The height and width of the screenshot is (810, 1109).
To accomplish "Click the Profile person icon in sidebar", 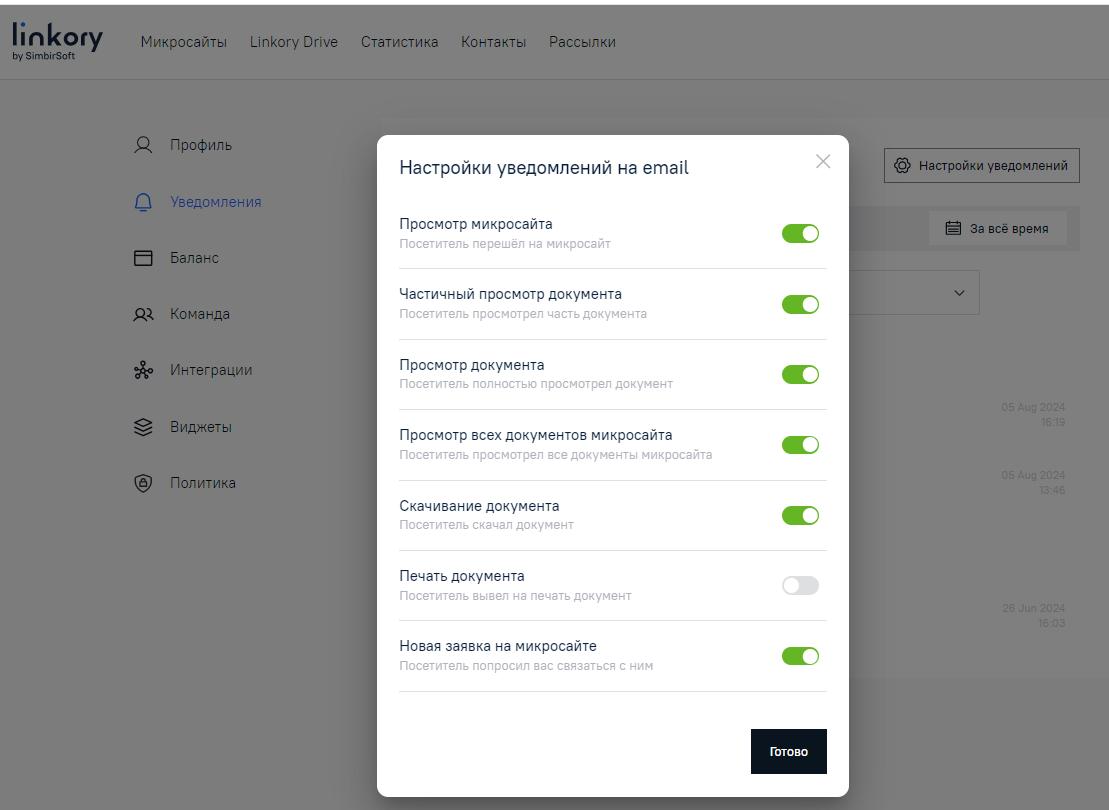I will point(143,145).
